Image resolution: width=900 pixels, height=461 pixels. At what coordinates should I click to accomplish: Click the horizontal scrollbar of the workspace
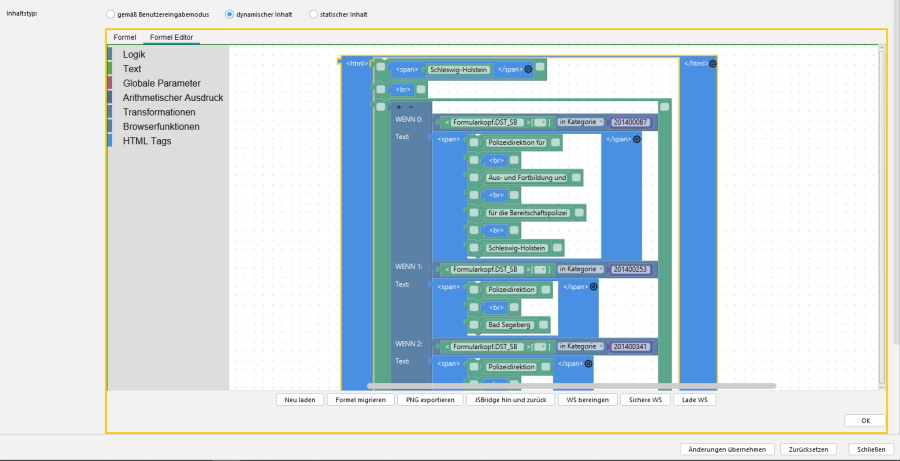[x=570, y=385]
